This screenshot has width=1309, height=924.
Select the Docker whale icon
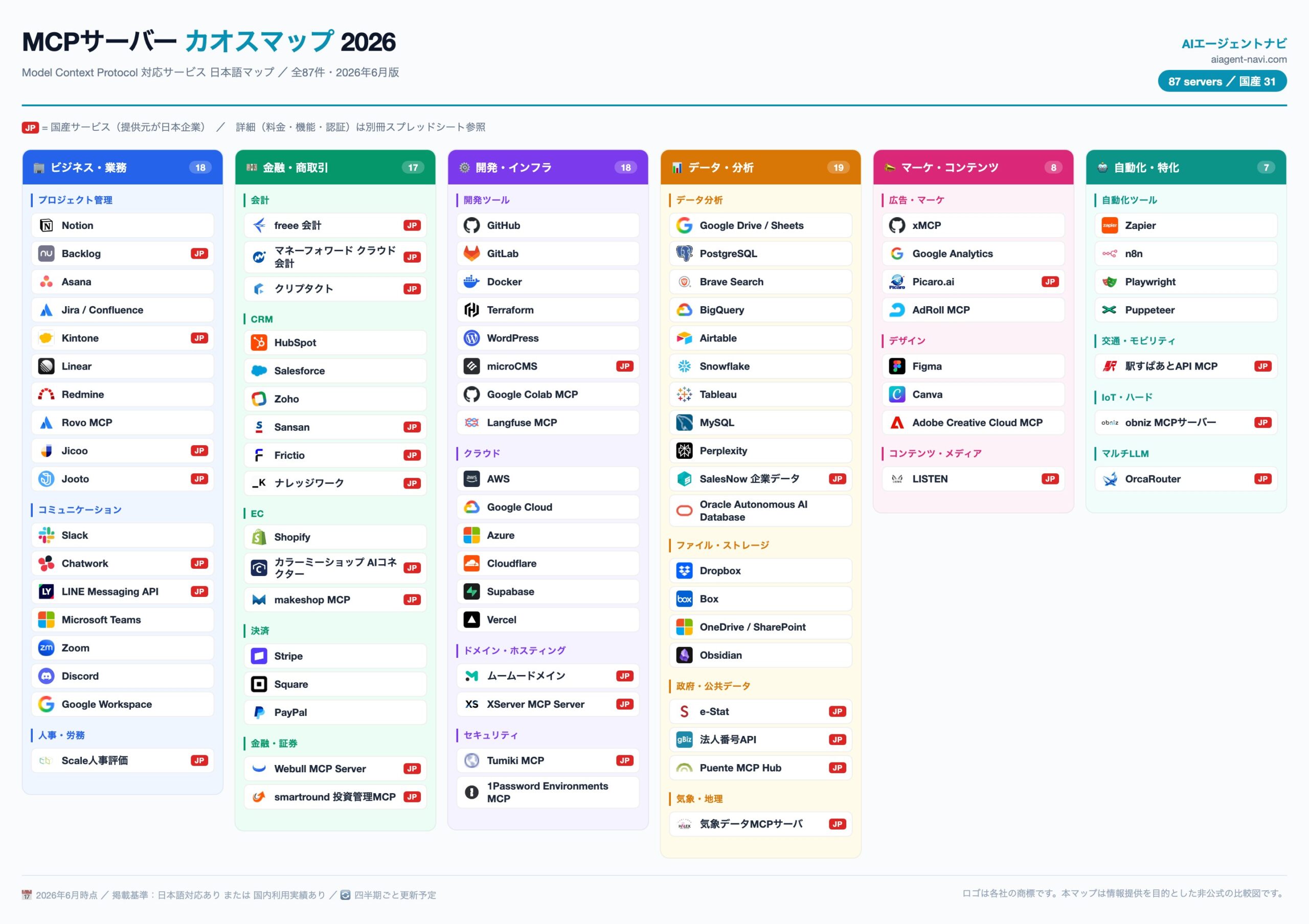(x=471, y=282)
